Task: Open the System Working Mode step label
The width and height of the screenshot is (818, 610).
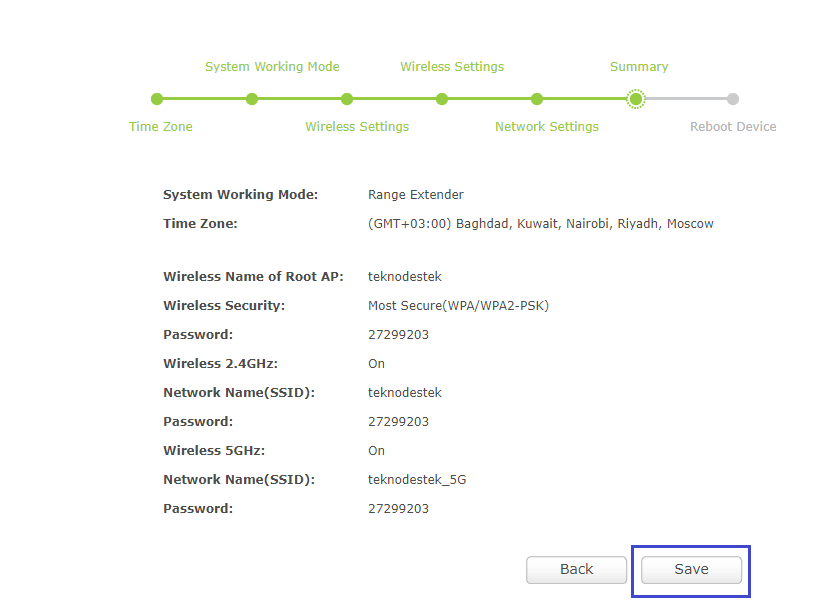Action: (x=272, y=67)
